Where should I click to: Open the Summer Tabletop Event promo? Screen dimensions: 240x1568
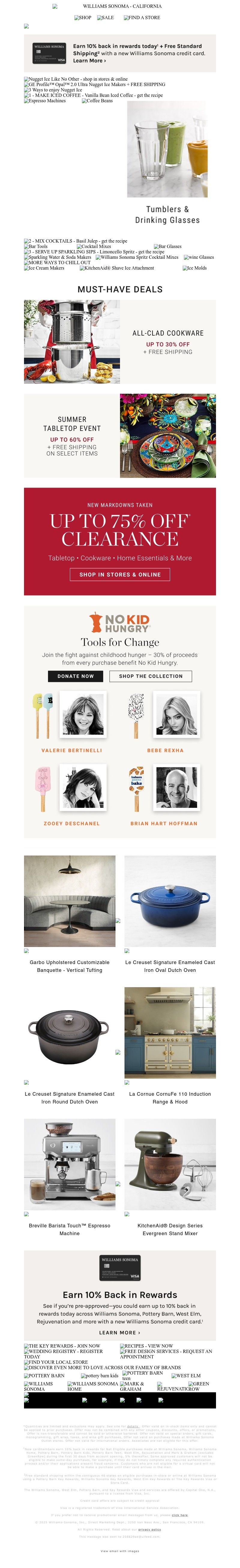tap(120, 436)
